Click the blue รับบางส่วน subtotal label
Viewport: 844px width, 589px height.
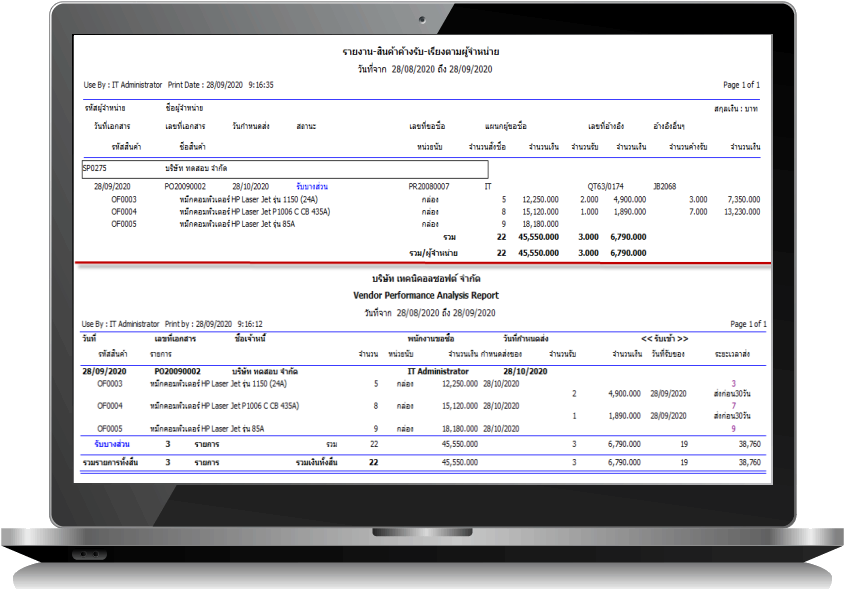(112, 444)
